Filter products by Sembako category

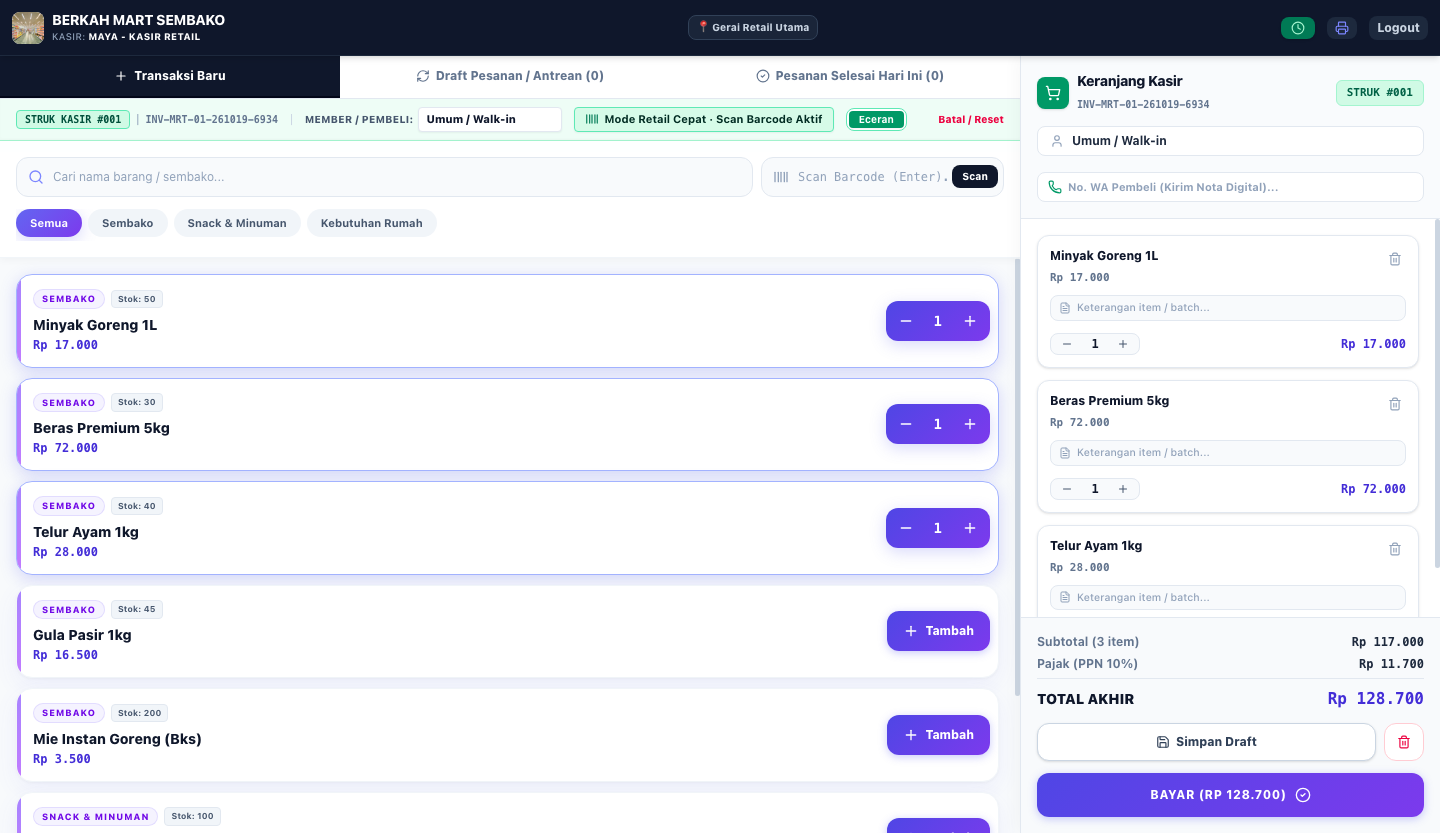(x=128, y=223)
